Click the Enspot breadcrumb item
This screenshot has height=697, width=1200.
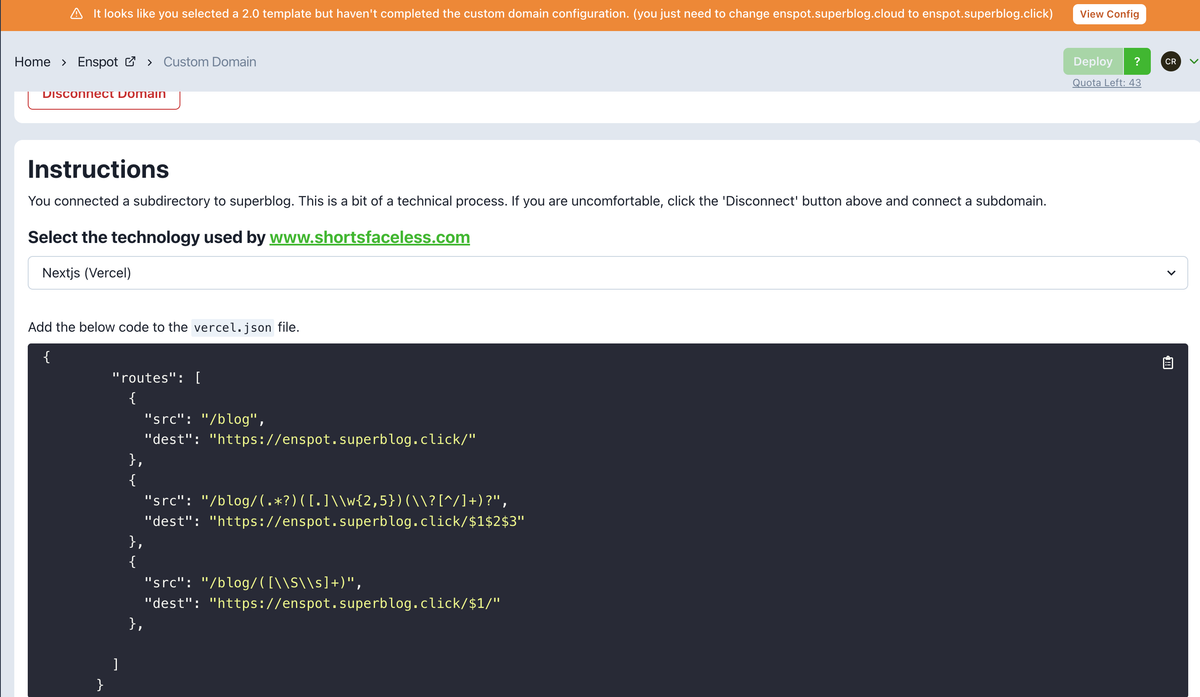pyautogui.click(x=98, y=61)
